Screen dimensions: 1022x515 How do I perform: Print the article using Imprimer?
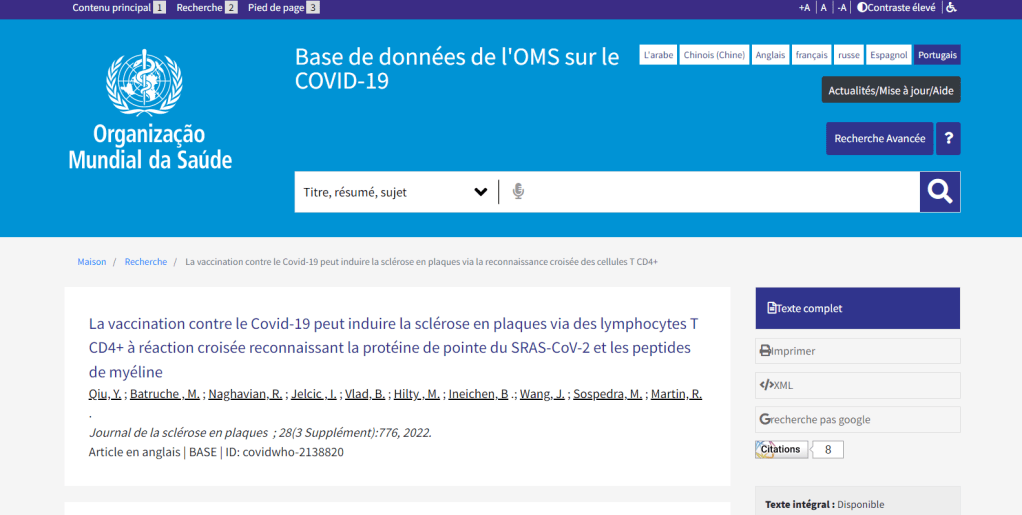[x=857, y=351]
